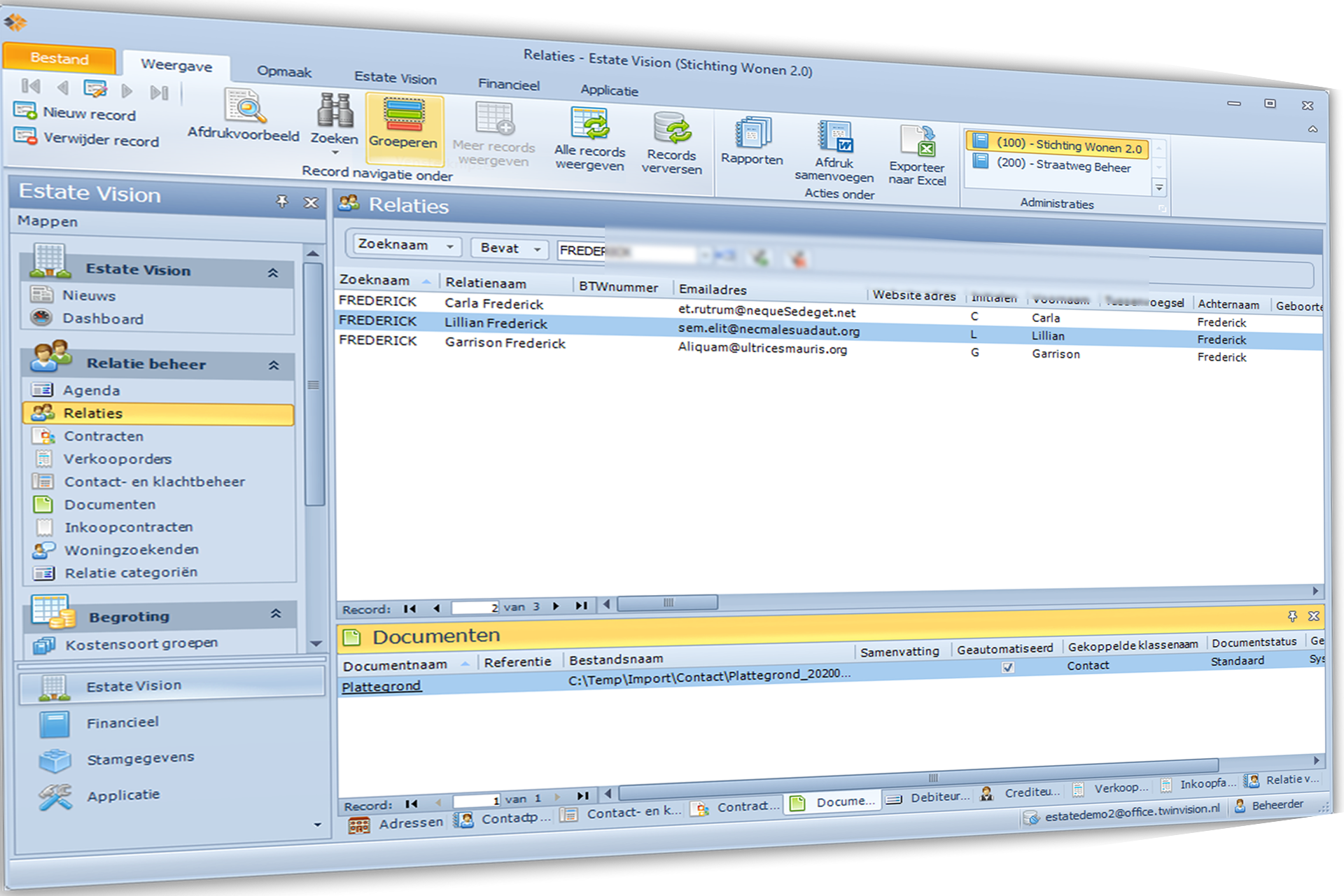The width and height of the screenshot is (1344, 896).
Task: Open the Bevat condition dropdown
Action: 537,249
